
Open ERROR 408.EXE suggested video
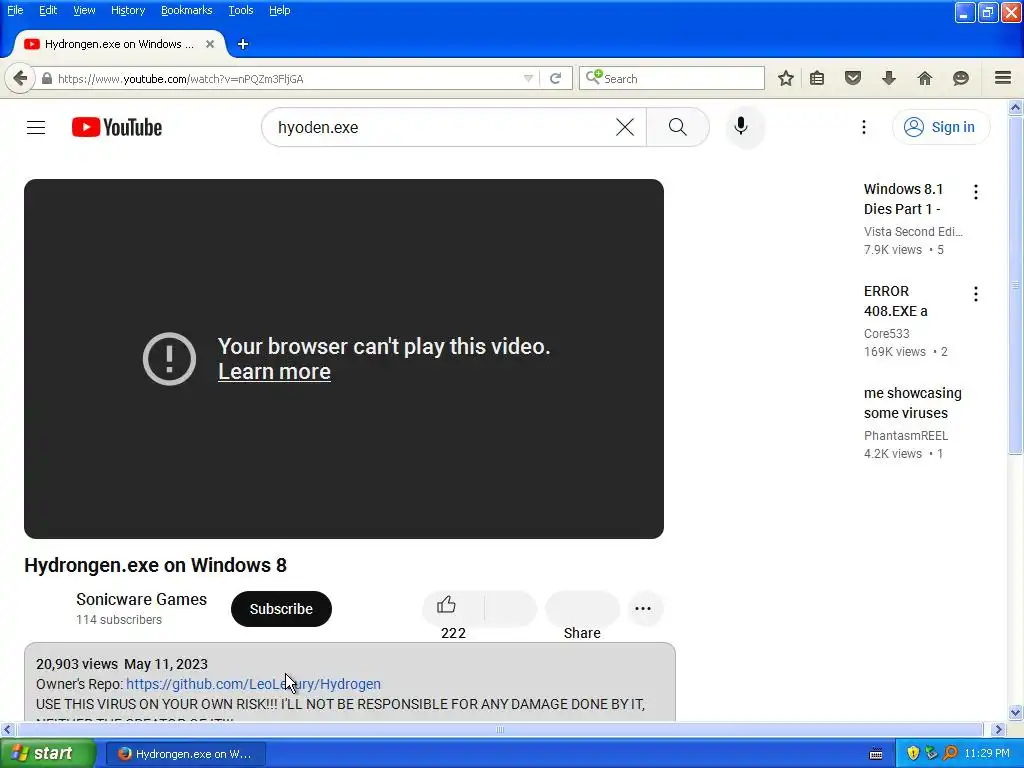pyautogui.click(x=895, y=301)
